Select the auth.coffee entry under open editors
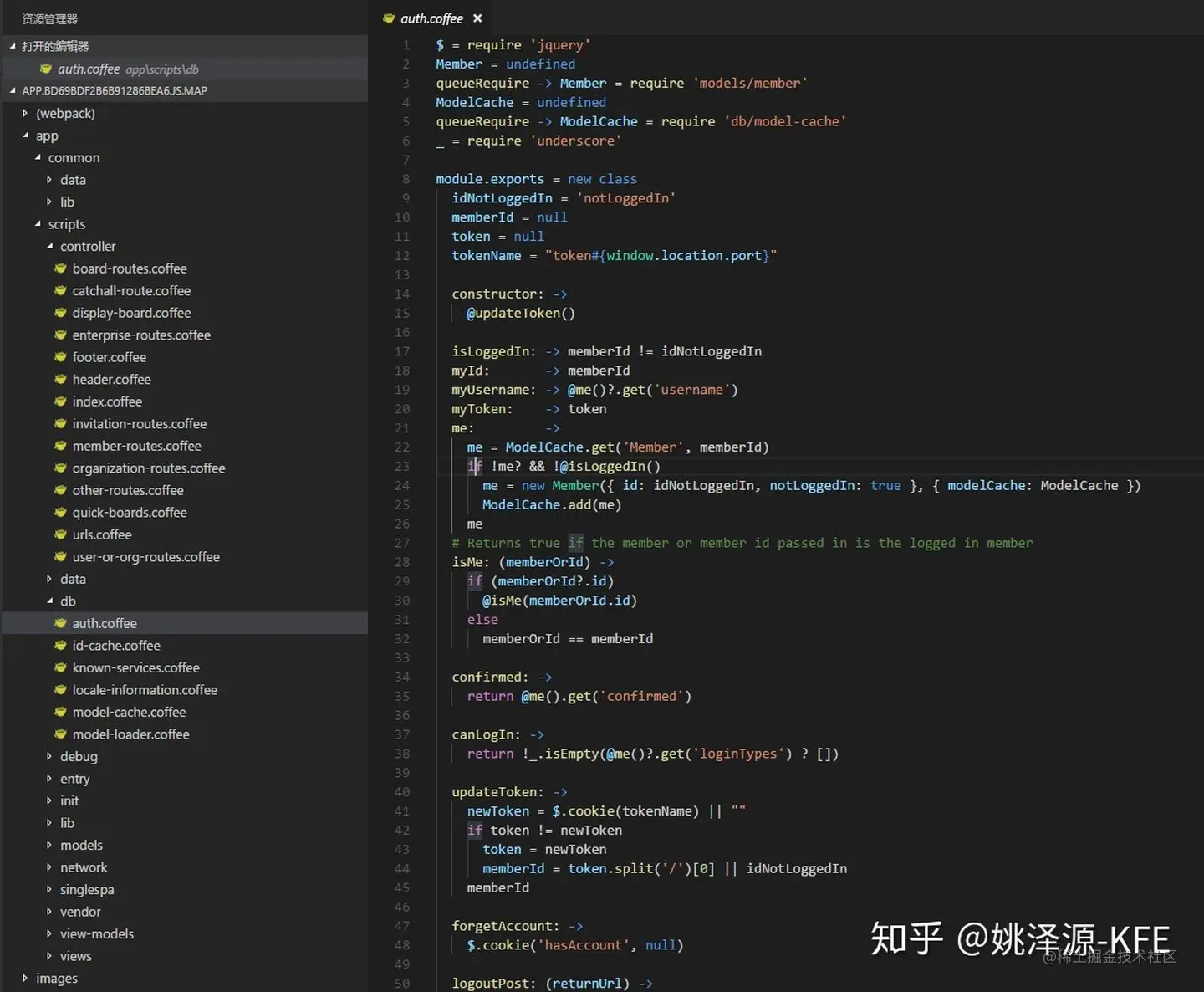The height and width of the screenshot is (992, 1204). coord(184,69)
